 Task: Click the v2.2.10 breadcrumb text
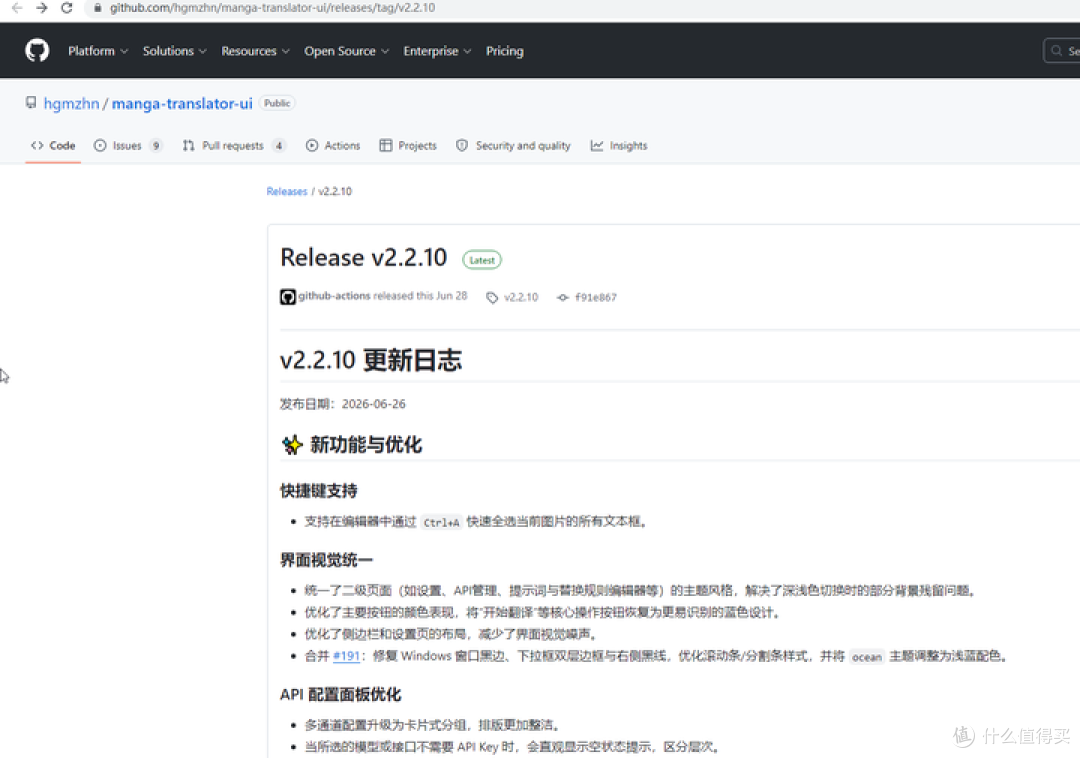pyautogui.click(x=335, y=191)
